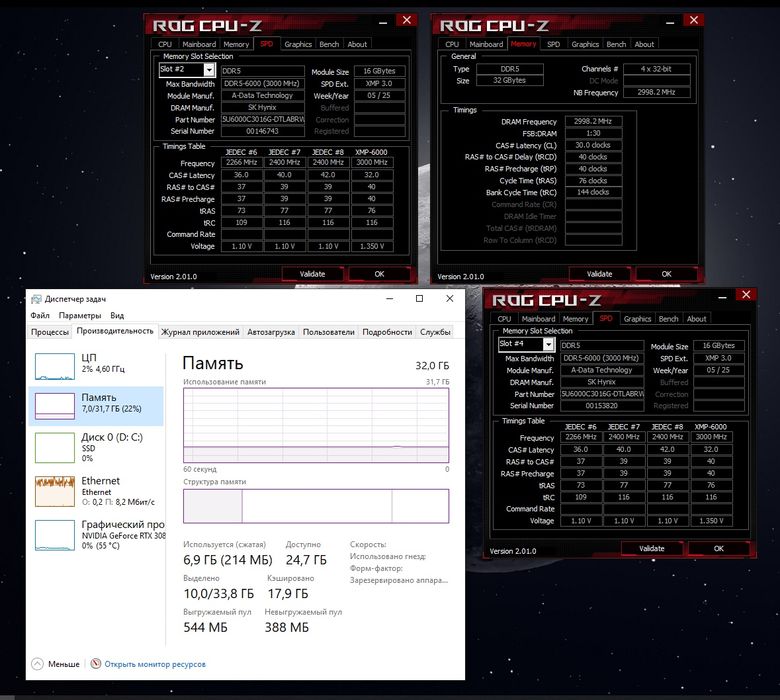Select the Память performance thumbnail graph
780x700 pixels.
pyautogui.click(x=55, y=406)
